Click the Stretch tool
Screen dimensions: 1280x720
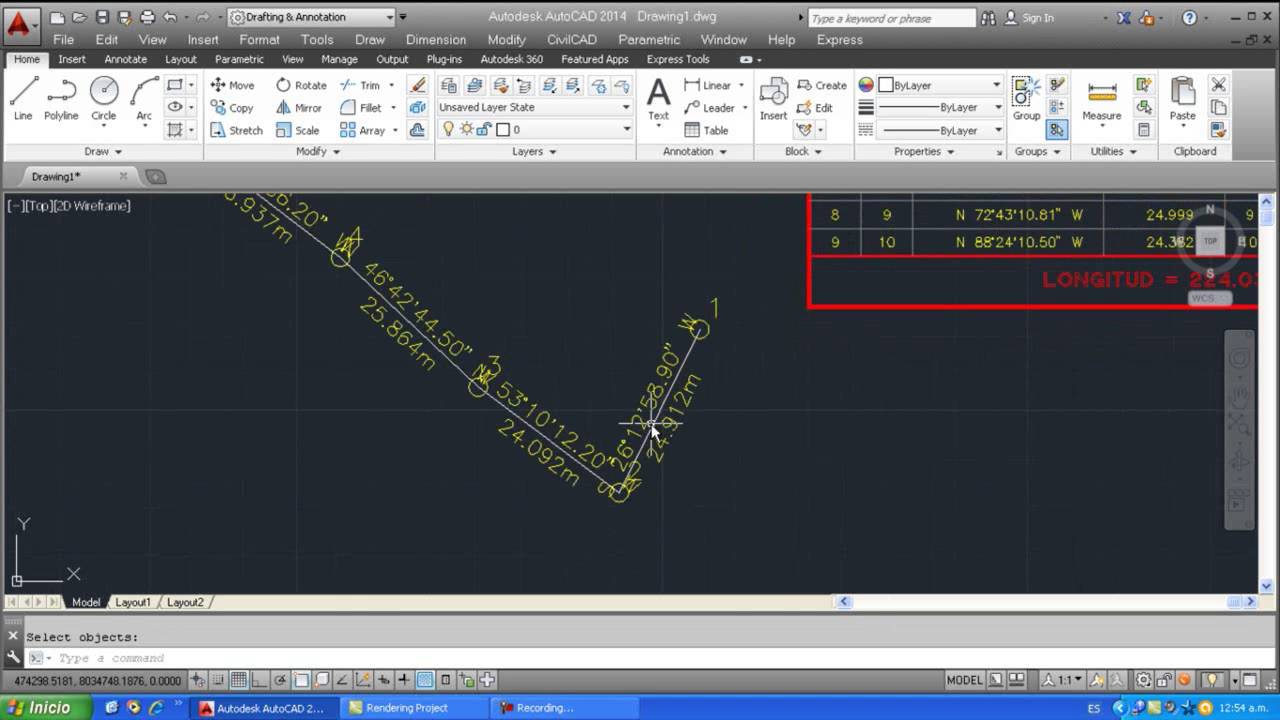(x=237, y=130)
